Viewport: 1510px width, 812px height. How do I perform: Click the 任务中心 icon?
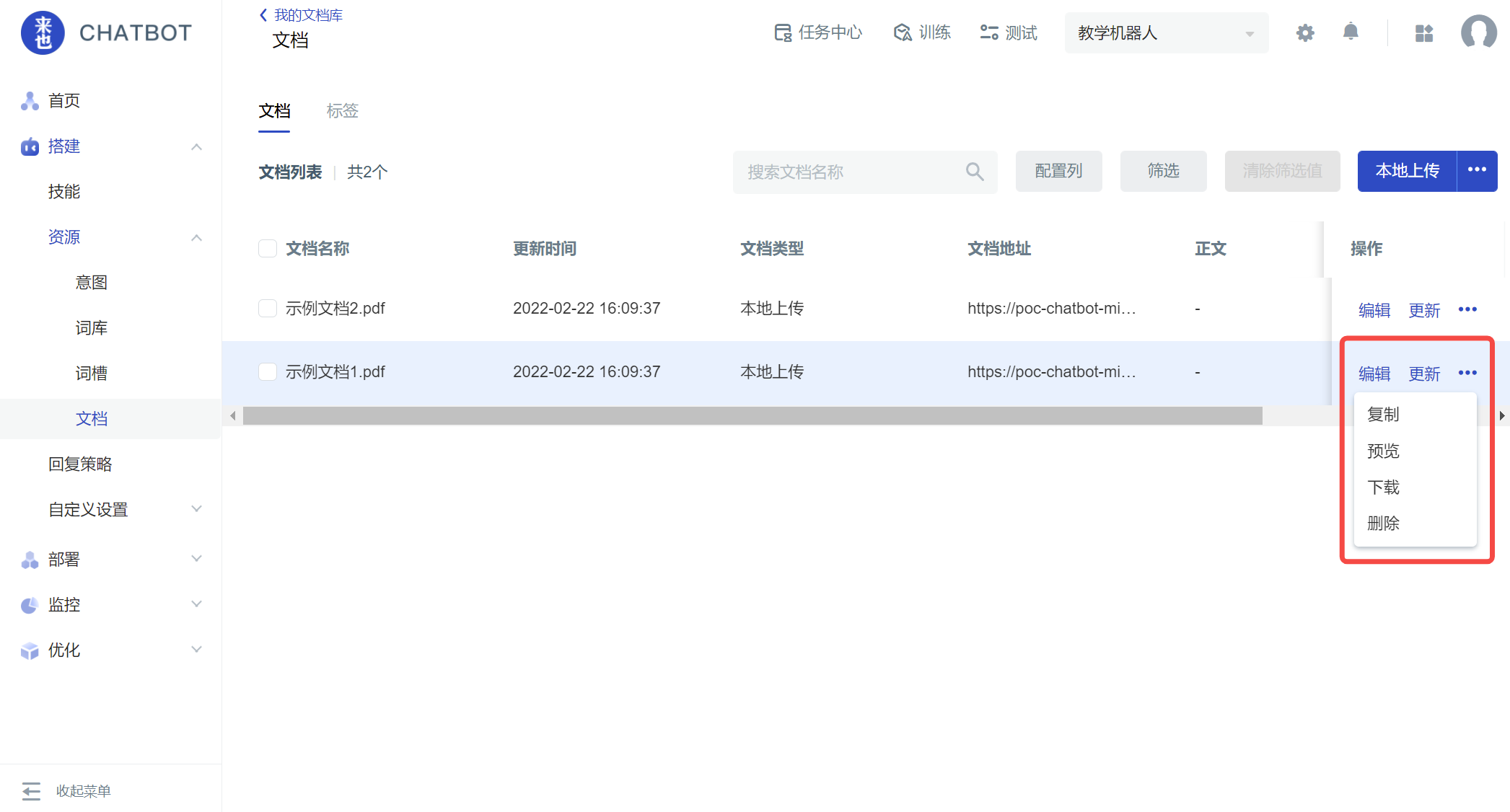click(x=783, y=32)
